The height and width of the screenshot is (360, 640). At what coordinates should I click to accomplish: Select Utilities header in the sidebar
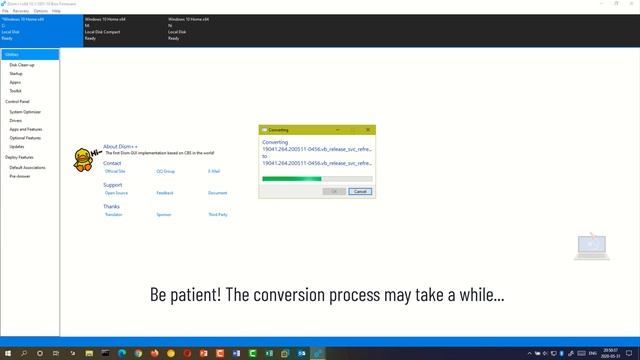pos(30,54)
